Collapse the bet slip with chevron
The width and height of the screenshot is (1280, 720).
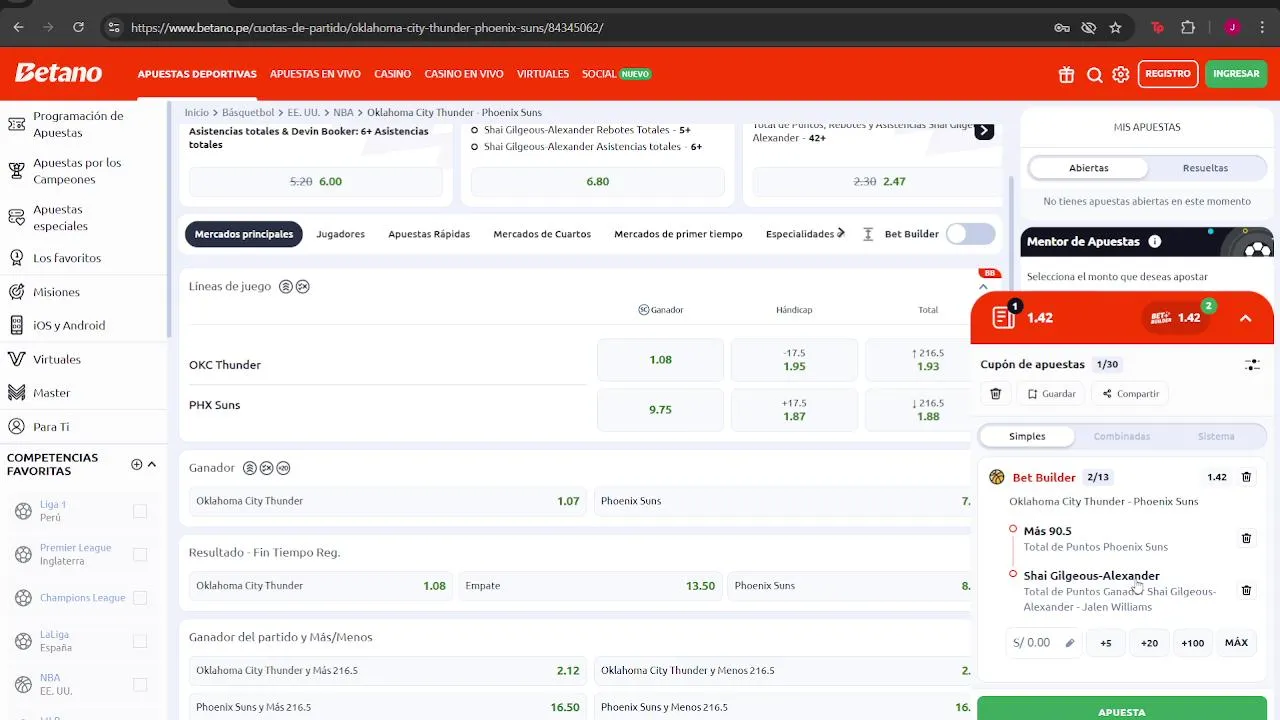point(1245,318)
